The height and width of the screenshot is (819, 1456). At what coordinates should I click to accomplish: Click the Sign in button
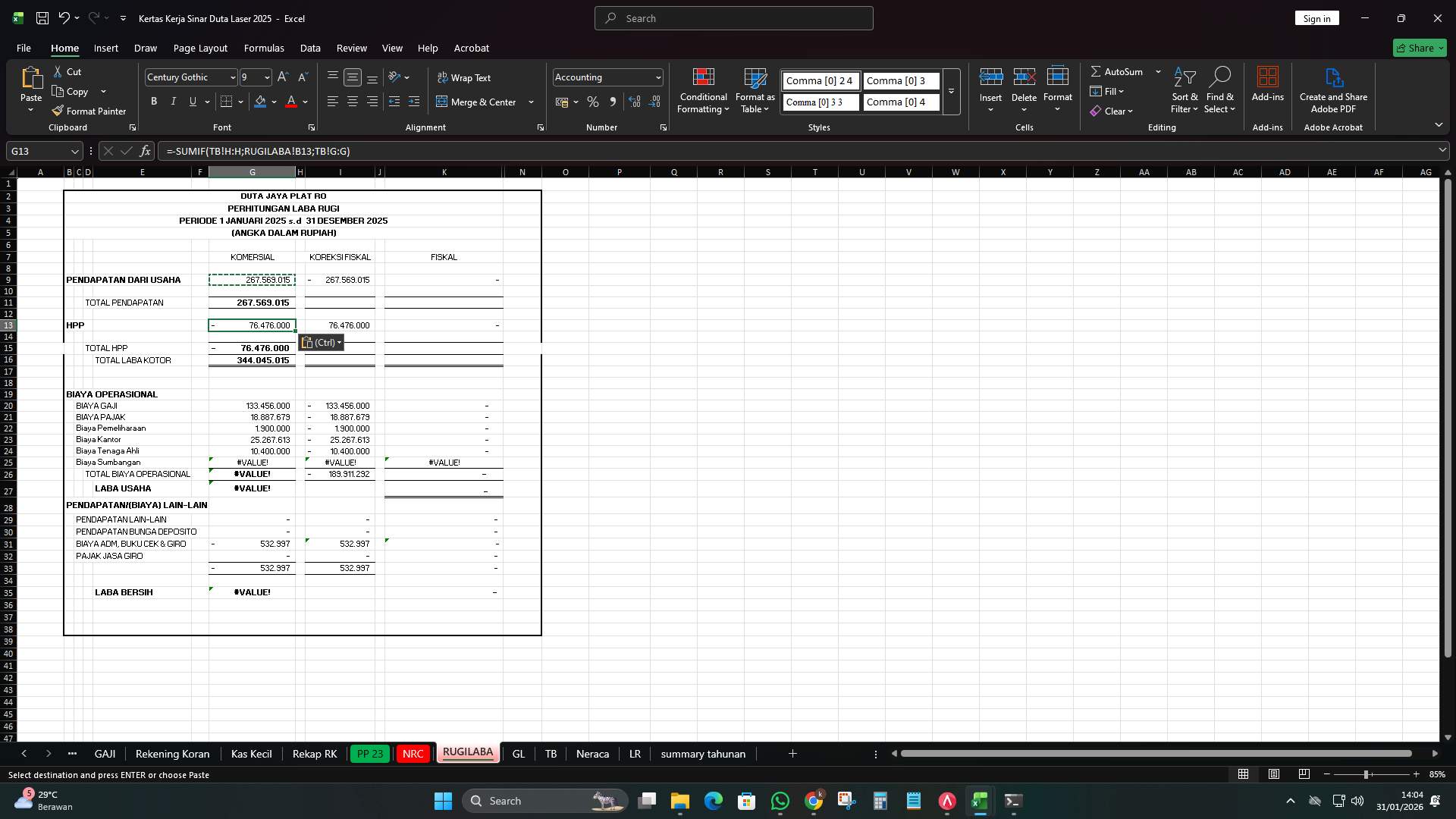click(1316, 17)
